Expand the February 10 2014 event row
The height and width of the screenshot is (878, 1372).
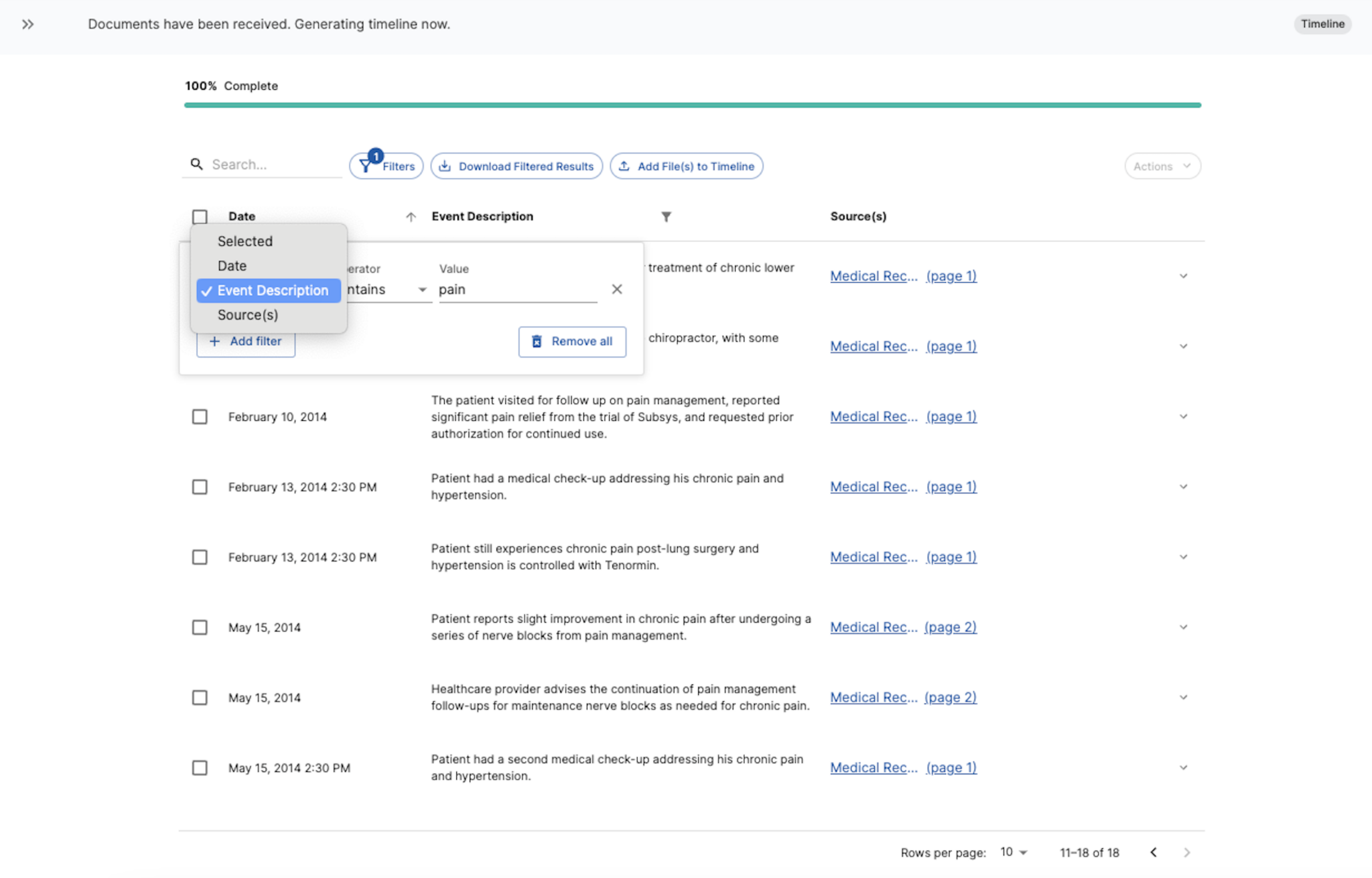point(1183,416)
